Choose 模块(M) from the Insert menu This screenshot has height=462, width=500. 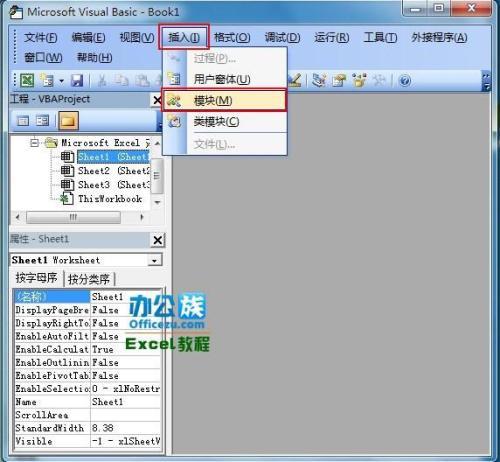(x=224, y=100)
